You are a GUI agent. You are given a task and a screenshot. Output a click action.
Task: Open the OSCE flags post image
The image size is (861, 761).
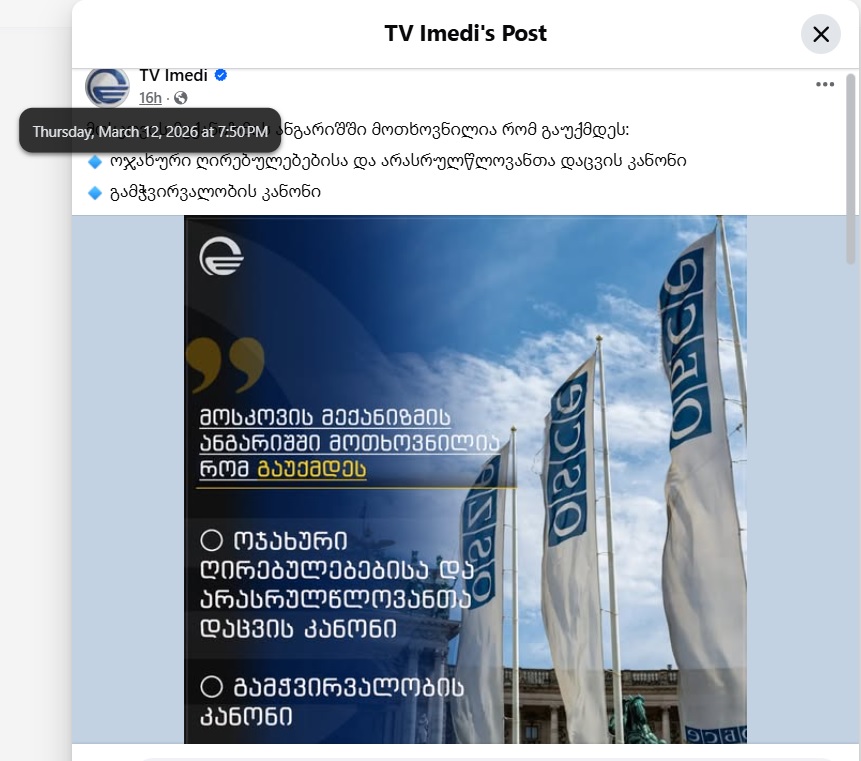[465, 479]
